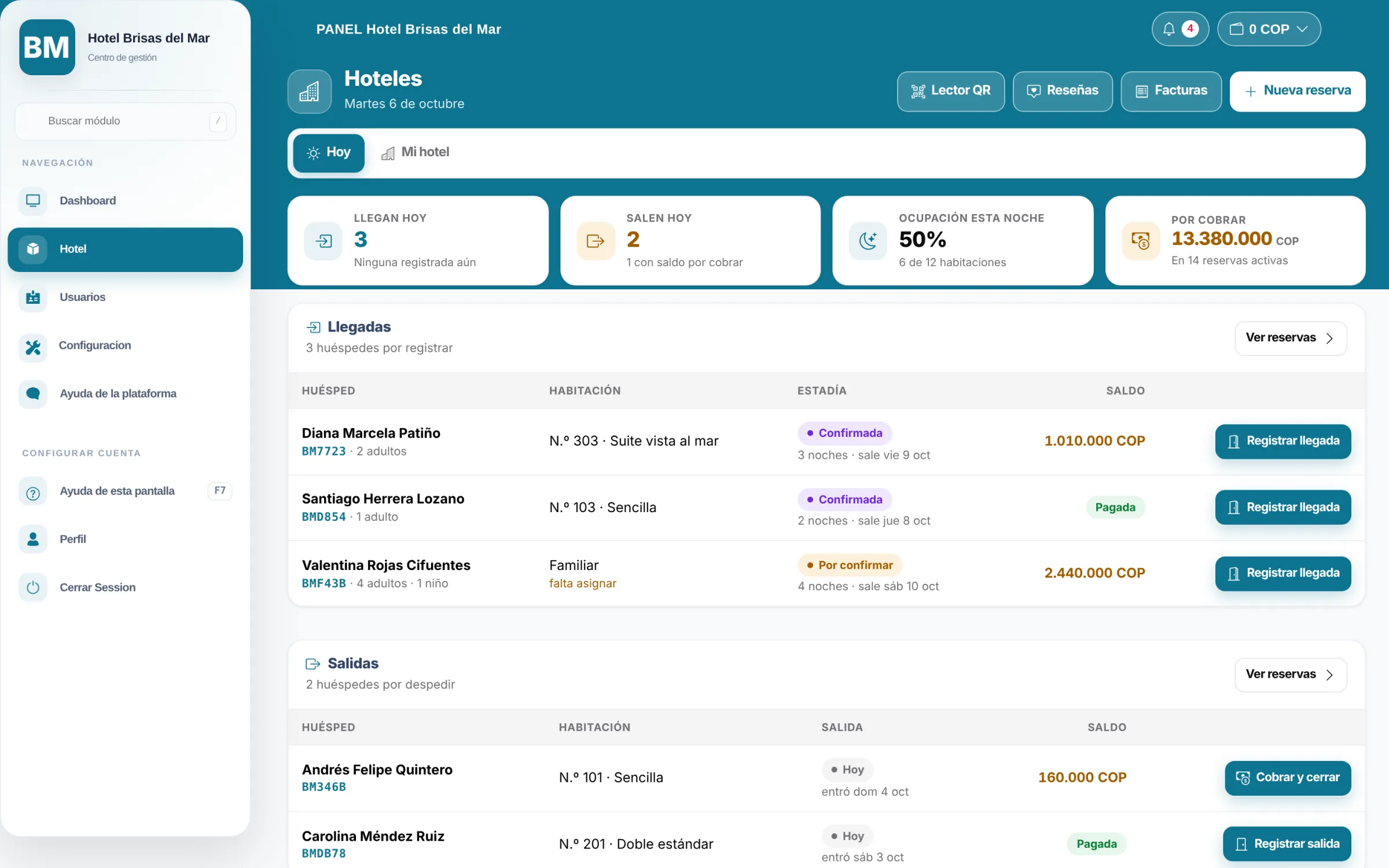Select Hotel in the navigation

125,249
